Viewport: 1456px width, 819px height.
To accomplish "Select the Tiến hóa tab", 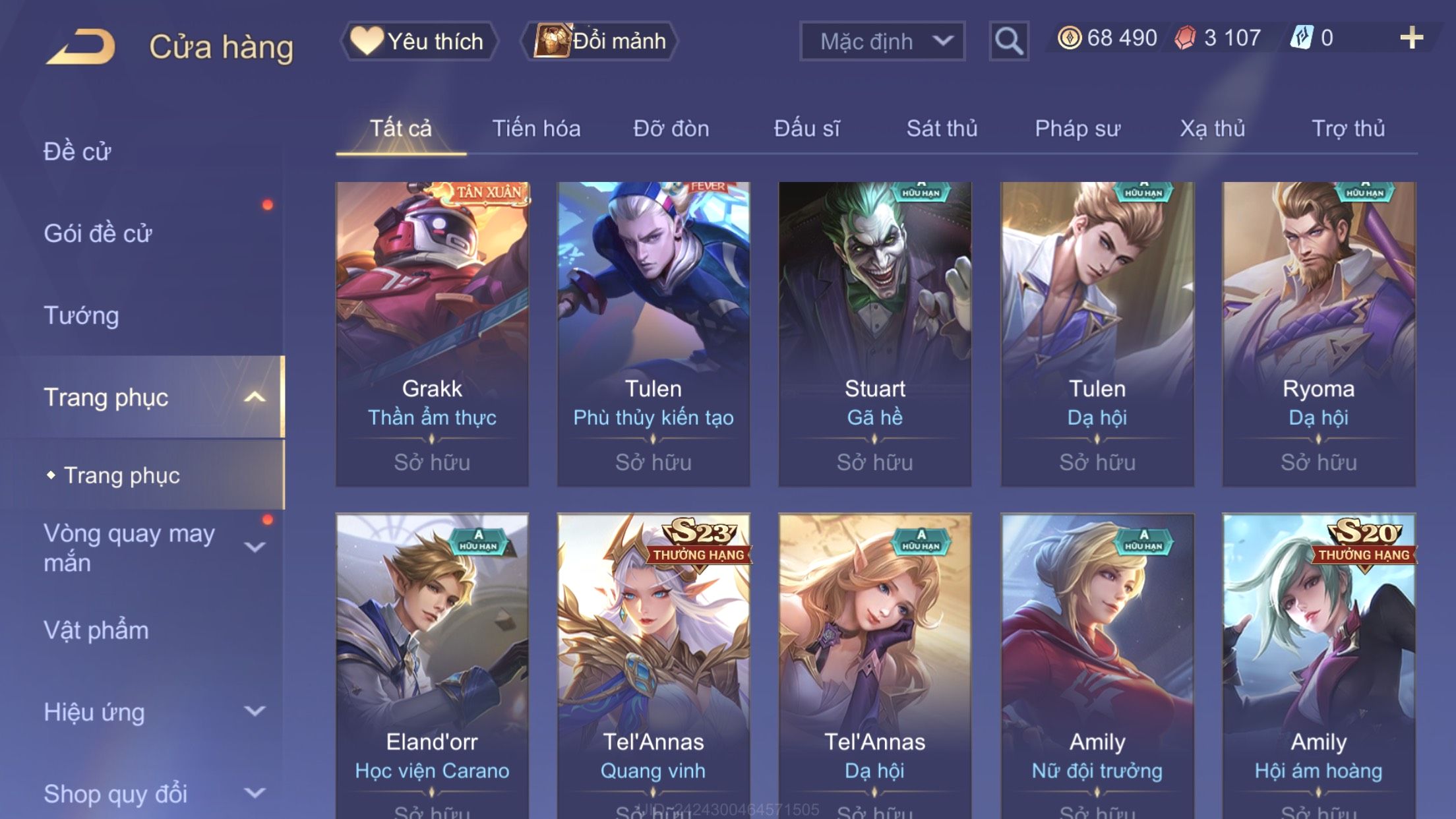I will click(536, 129).
